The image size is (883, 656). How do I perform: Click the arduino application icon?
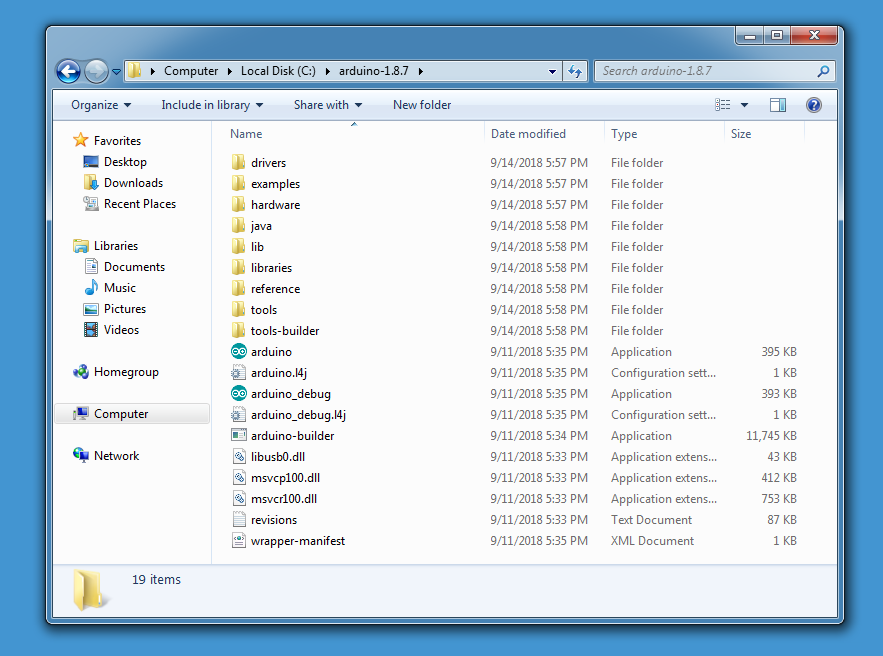click(239, 352)
